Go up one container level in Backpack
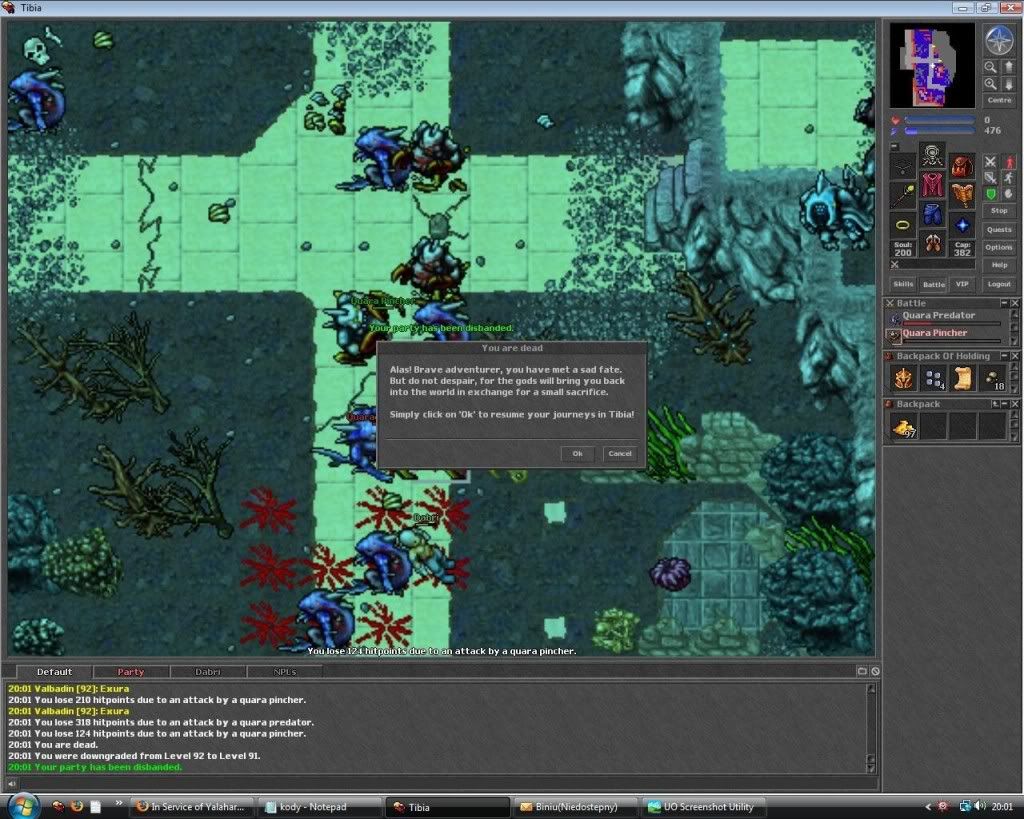The image size is (1024, 819). pyautogui.click(x=995, y=404)
